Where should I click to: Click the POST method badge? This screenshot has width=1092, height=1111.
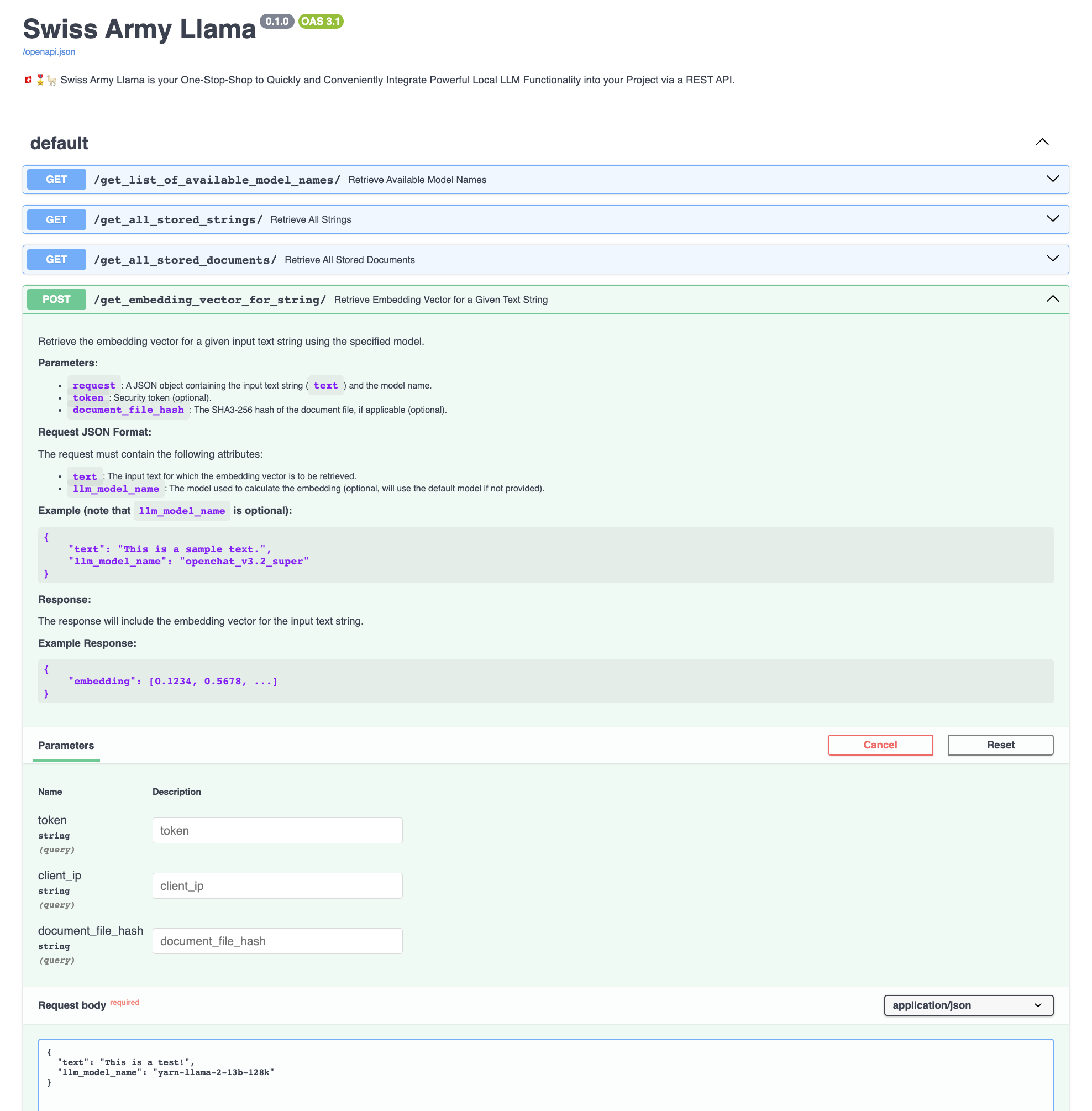pos(56,300)
